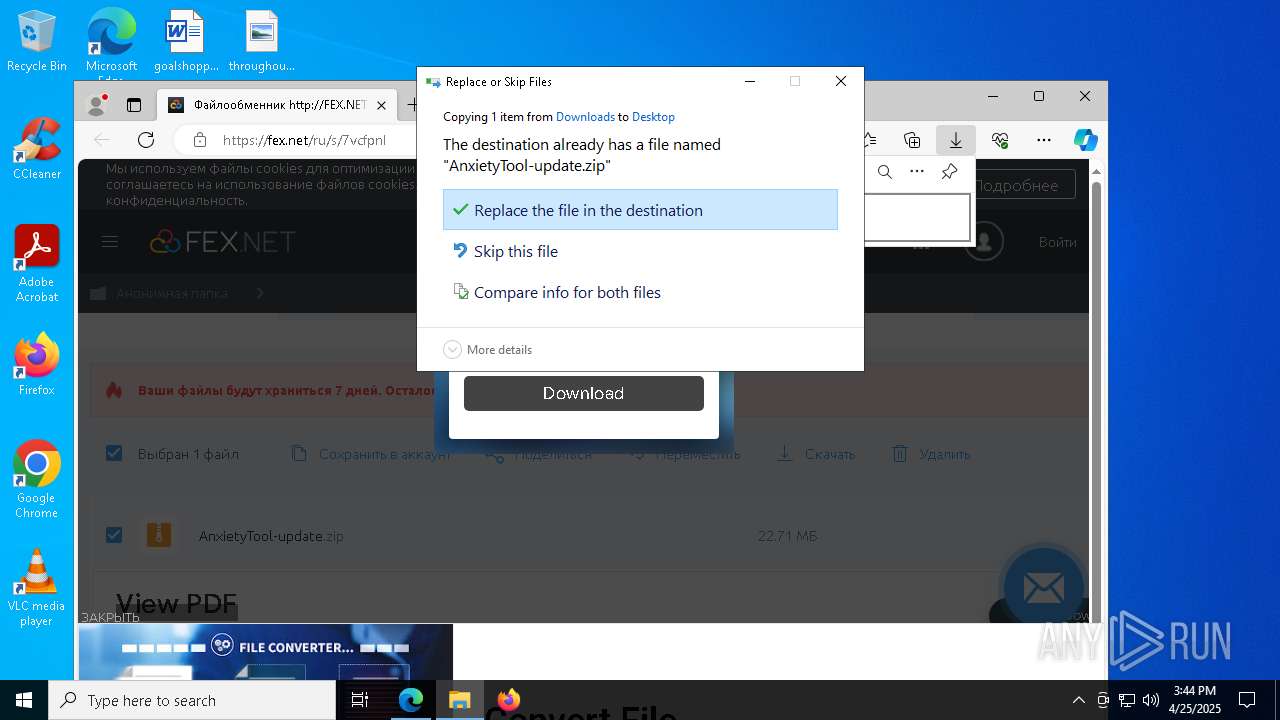1280x720 pixels.
Task: Click the fex.net address bar
Action: coord(303,140)
